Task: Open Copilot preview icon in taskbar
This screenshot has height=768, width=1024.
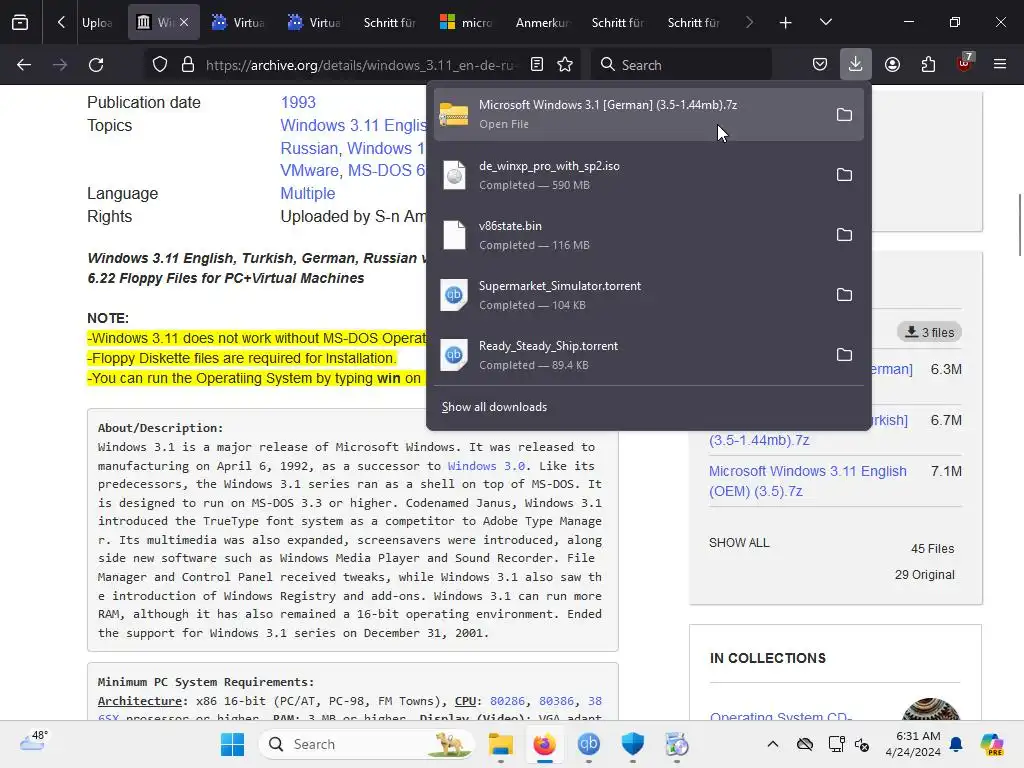Action: coord(992,744)
